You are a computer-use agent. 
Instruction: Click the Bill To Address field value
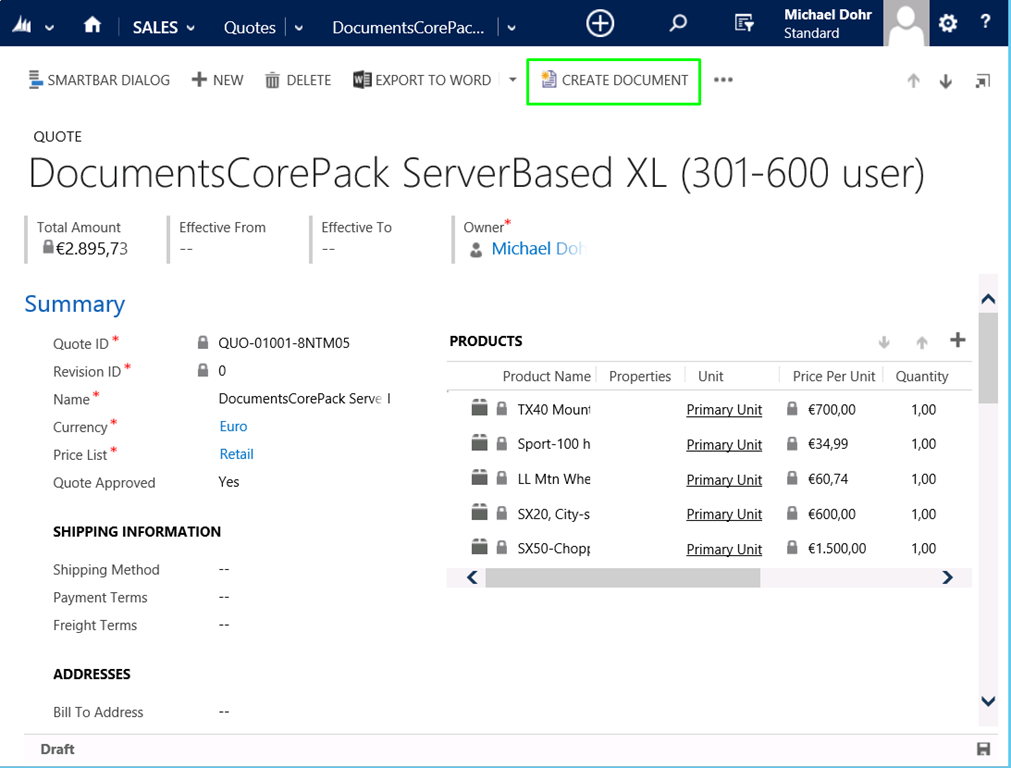coord(224,712)
